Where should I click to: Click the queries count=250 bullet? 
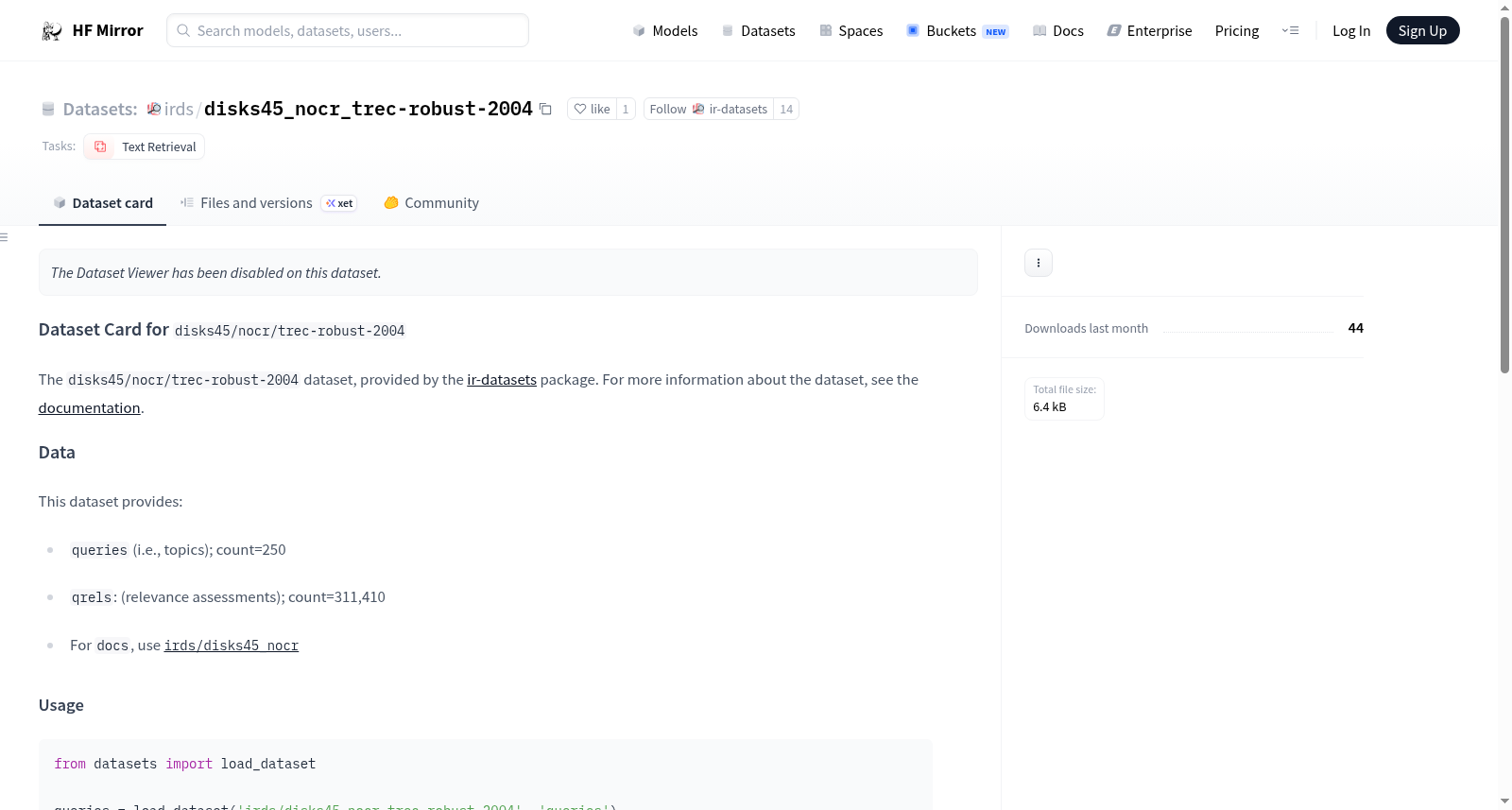tap(179, 550)
